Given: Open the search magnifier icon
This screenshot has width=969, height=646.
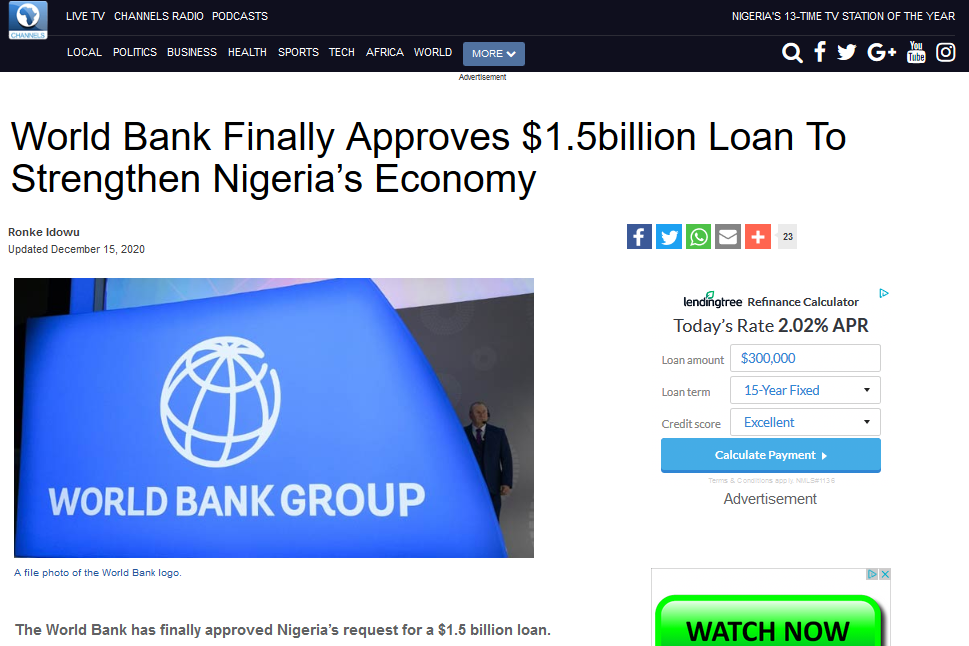Looking at the screenshot, I should [792, 53].
